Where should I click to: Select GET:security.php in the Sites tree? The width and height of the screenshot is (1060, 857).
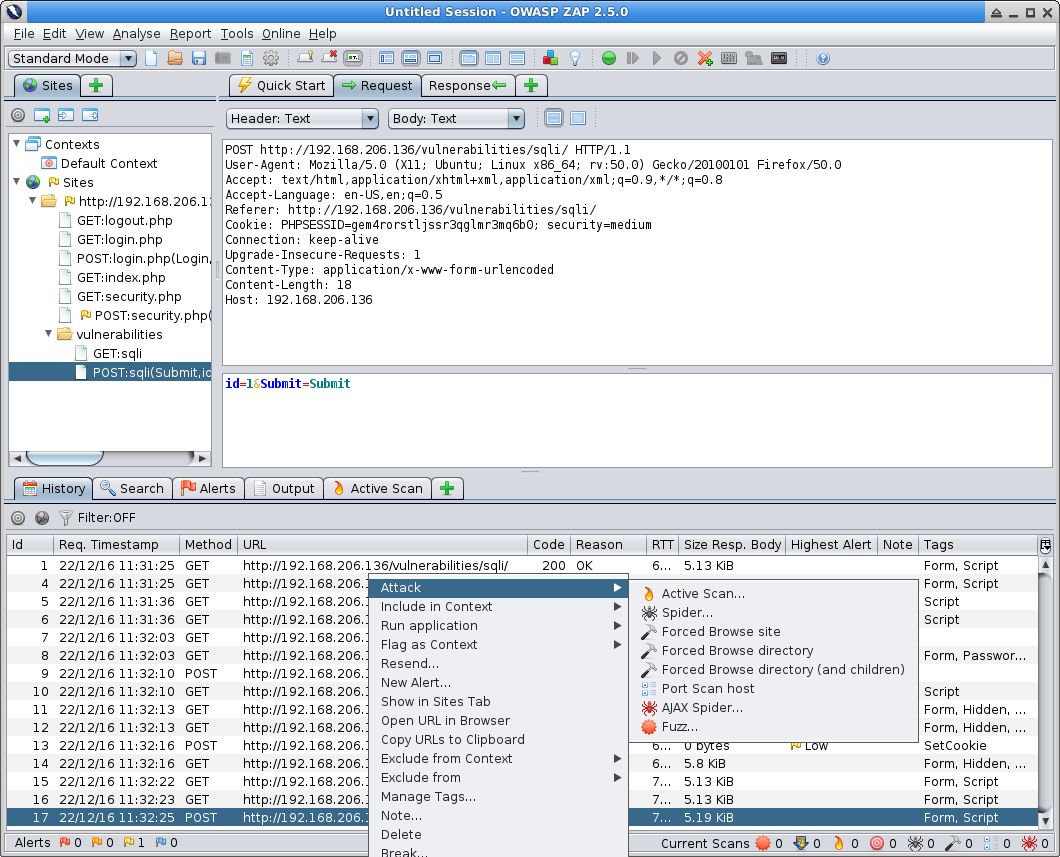[128, 296]
